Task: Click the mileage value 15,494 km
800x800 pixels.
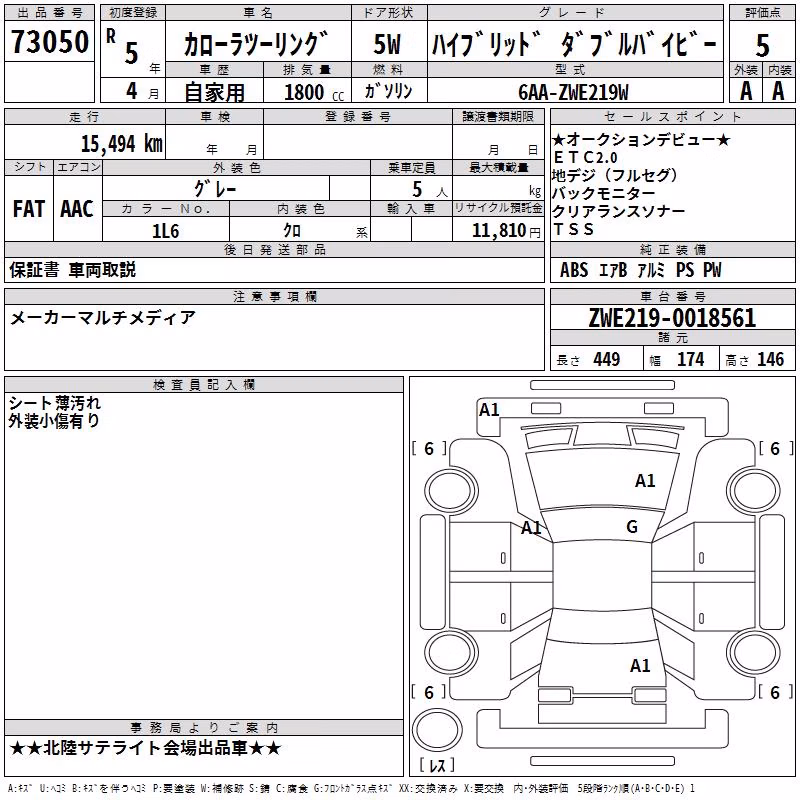Action: point(122,144)
